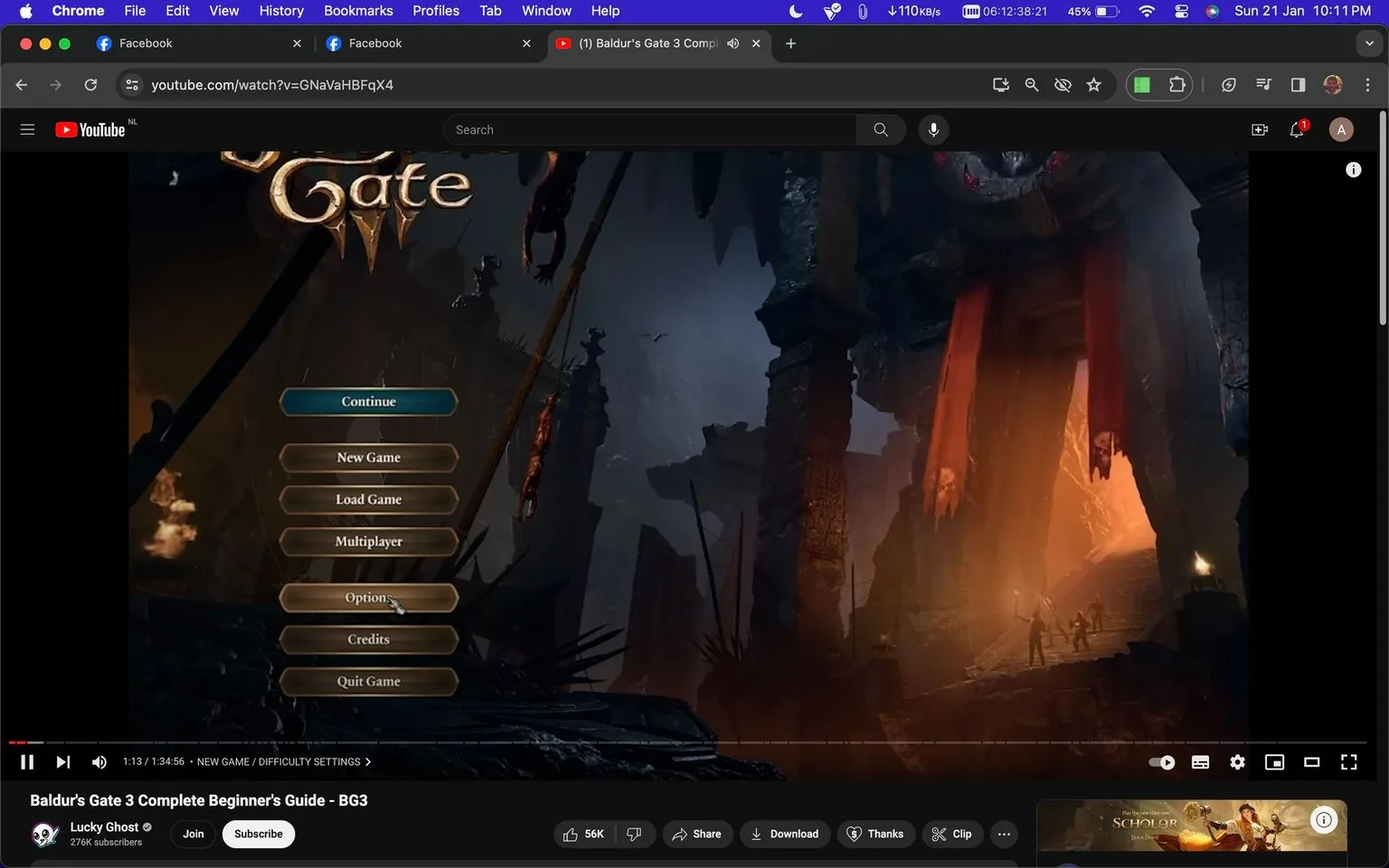This screenshot has height=868, width=1389.
Task: Open the Create video icon
Action: coord(1259,129)
